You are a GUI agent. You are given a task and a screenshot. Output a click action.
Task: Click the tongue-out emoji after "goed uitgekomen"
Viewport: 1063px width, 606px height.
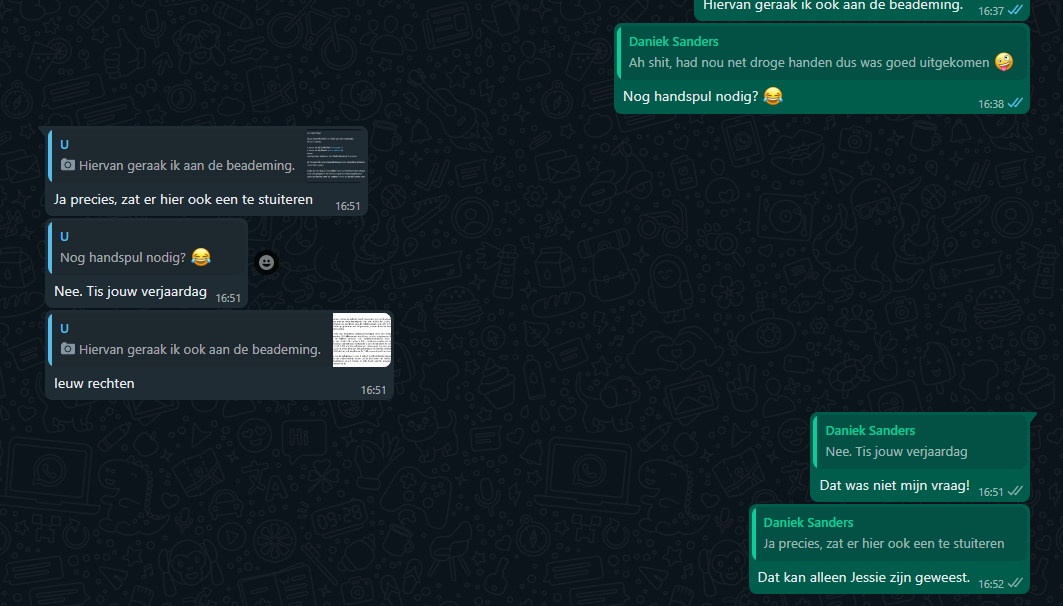(1003, 62)
